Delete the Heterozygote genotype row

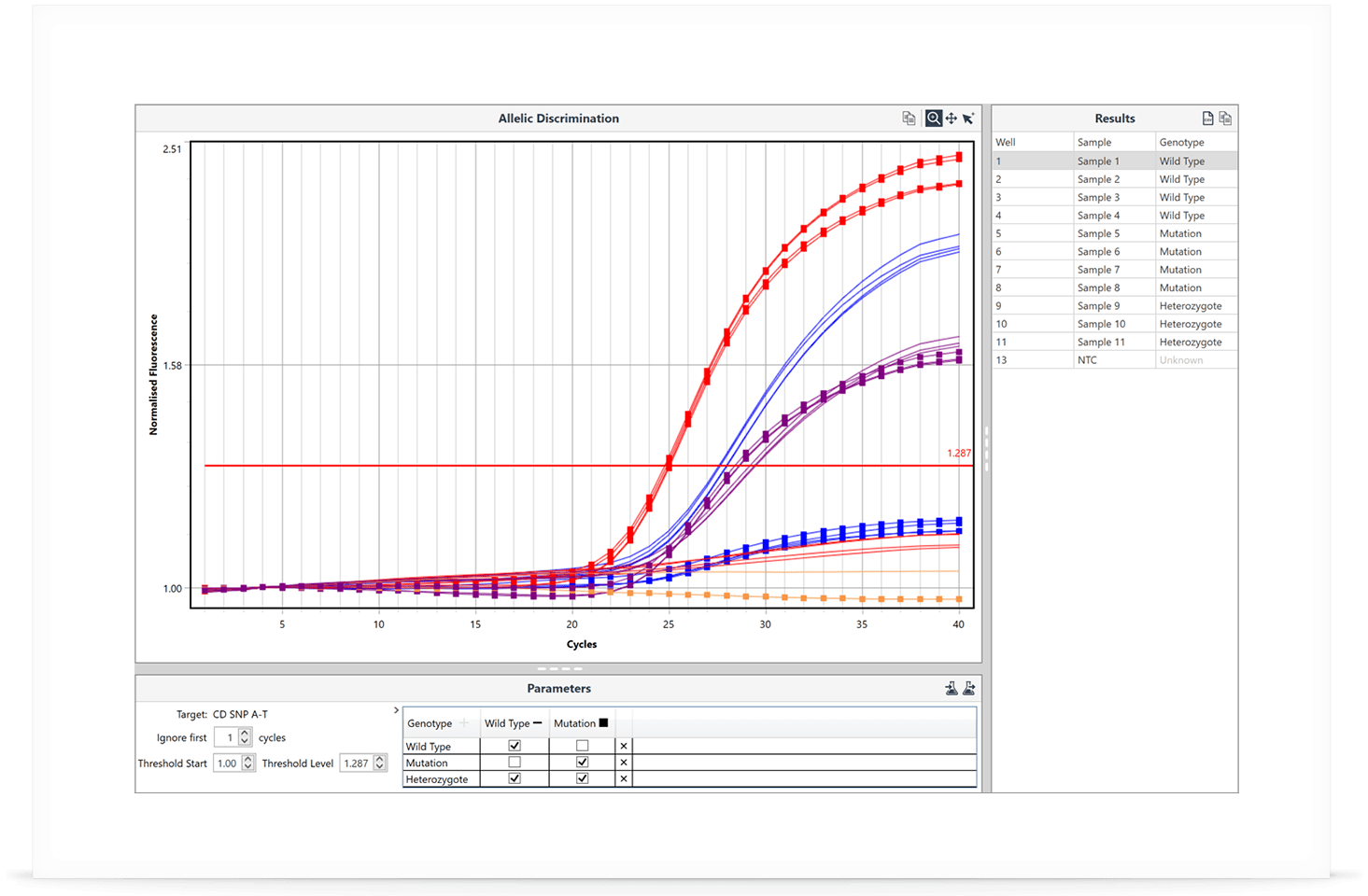[624, 778]
